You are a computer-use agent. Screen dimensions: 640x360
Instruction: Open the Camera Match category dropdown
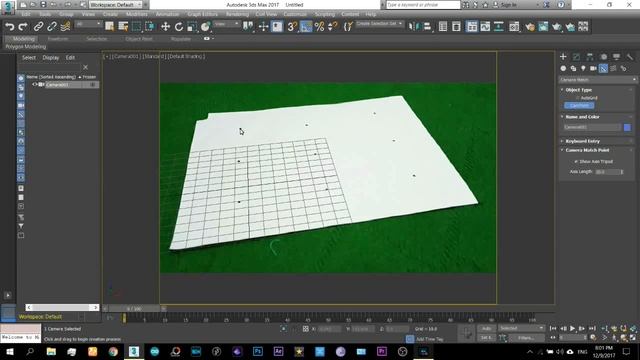pyautogui.click(x=598, y=80)
